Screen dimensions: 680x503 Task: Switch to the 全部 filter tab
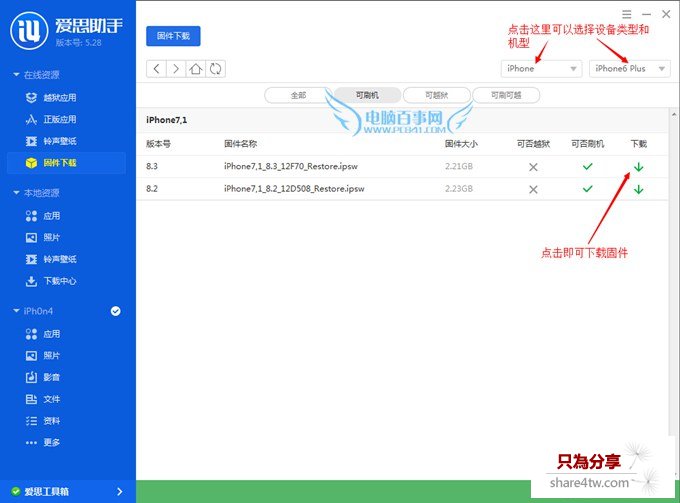[298, 95]
